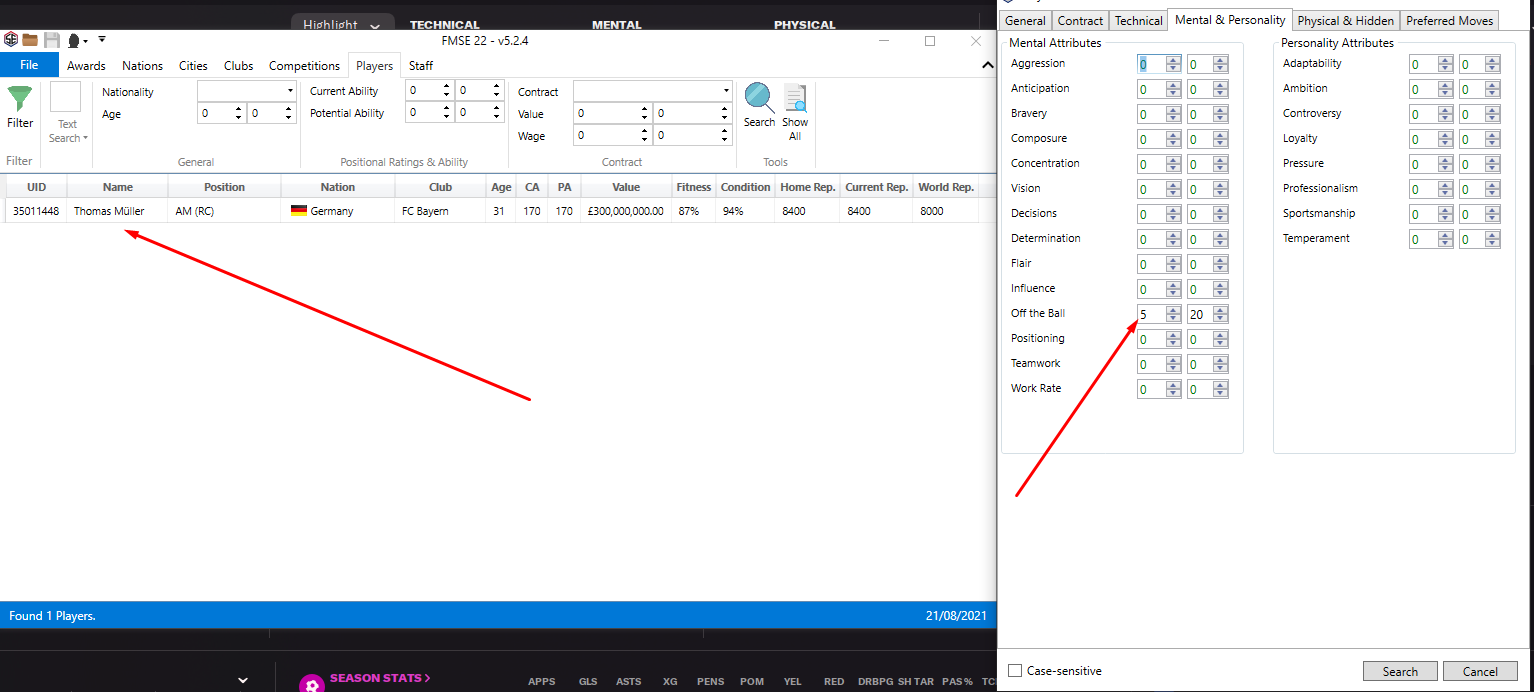1534x692 pixels.
Task: Click the Off the Ball minimum value field
Action: [1149, 314]
